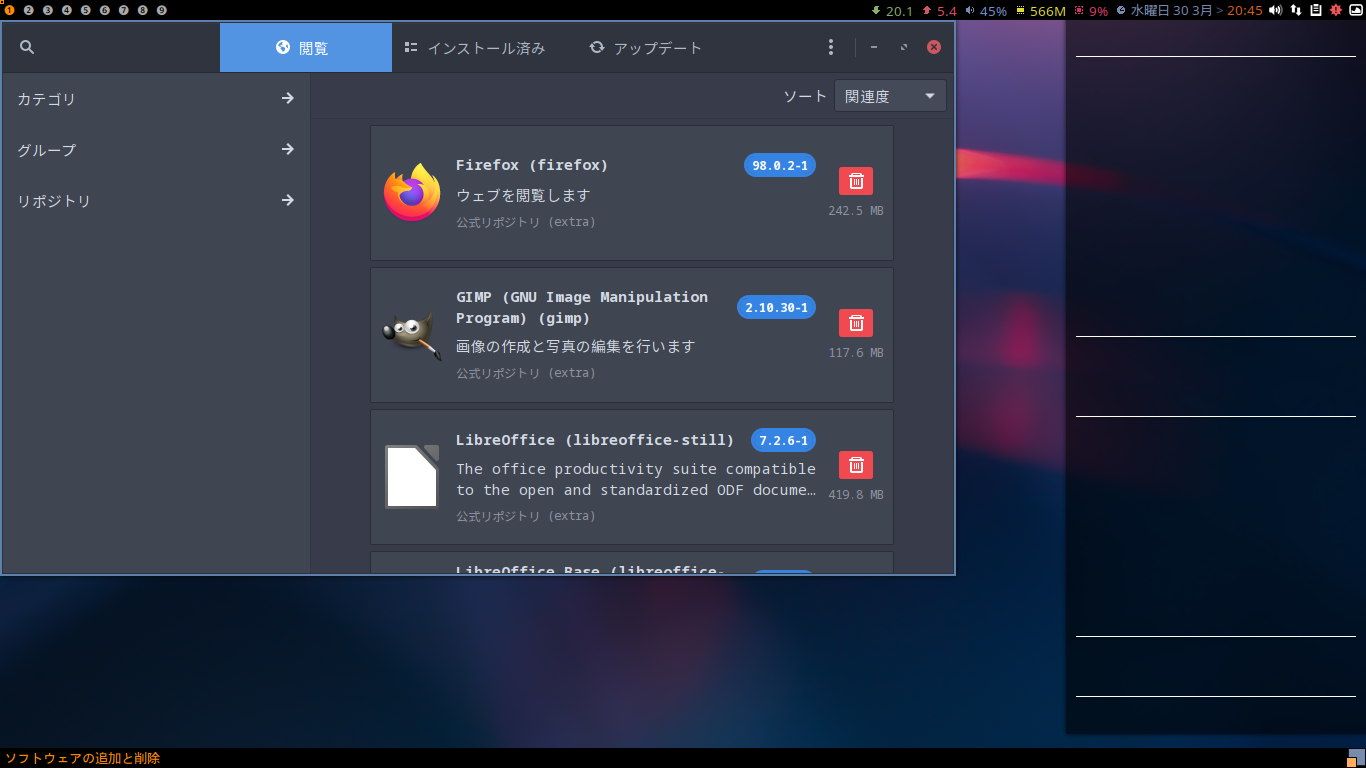Image resolution: width=1366 pixels, height=768 pixels.
Task: Click the clipboard tray icon
Action: click(x=1316, y=10)
